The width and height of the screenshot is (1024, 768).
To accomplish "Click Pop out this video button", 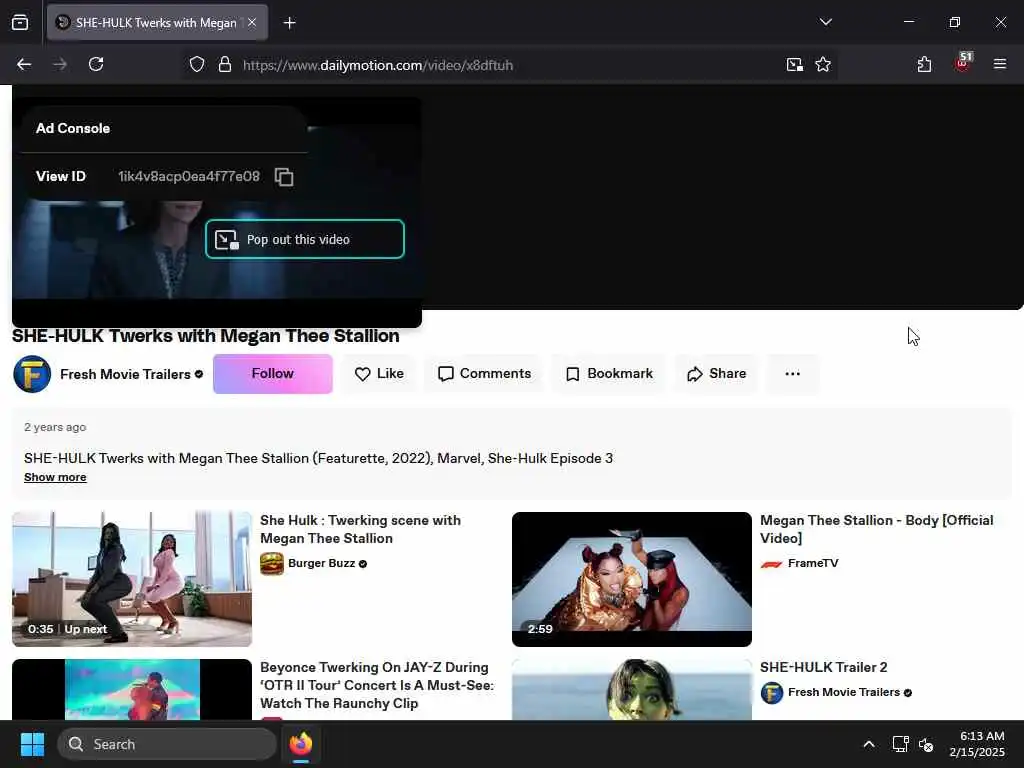I will click(x=304, y=239).
